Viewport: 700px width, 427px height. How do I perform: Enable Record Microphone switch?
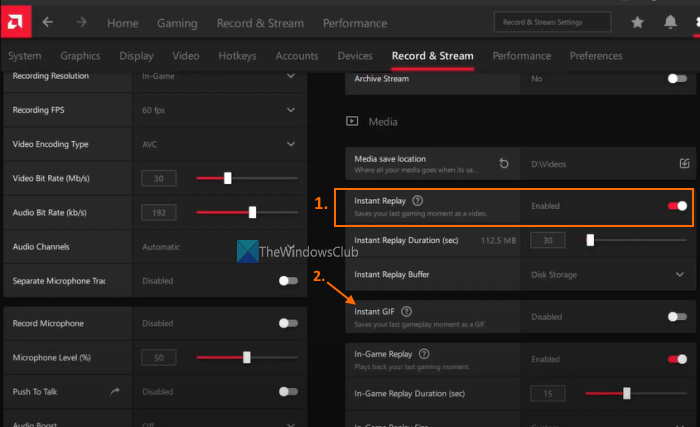click(x=288, y=323)
